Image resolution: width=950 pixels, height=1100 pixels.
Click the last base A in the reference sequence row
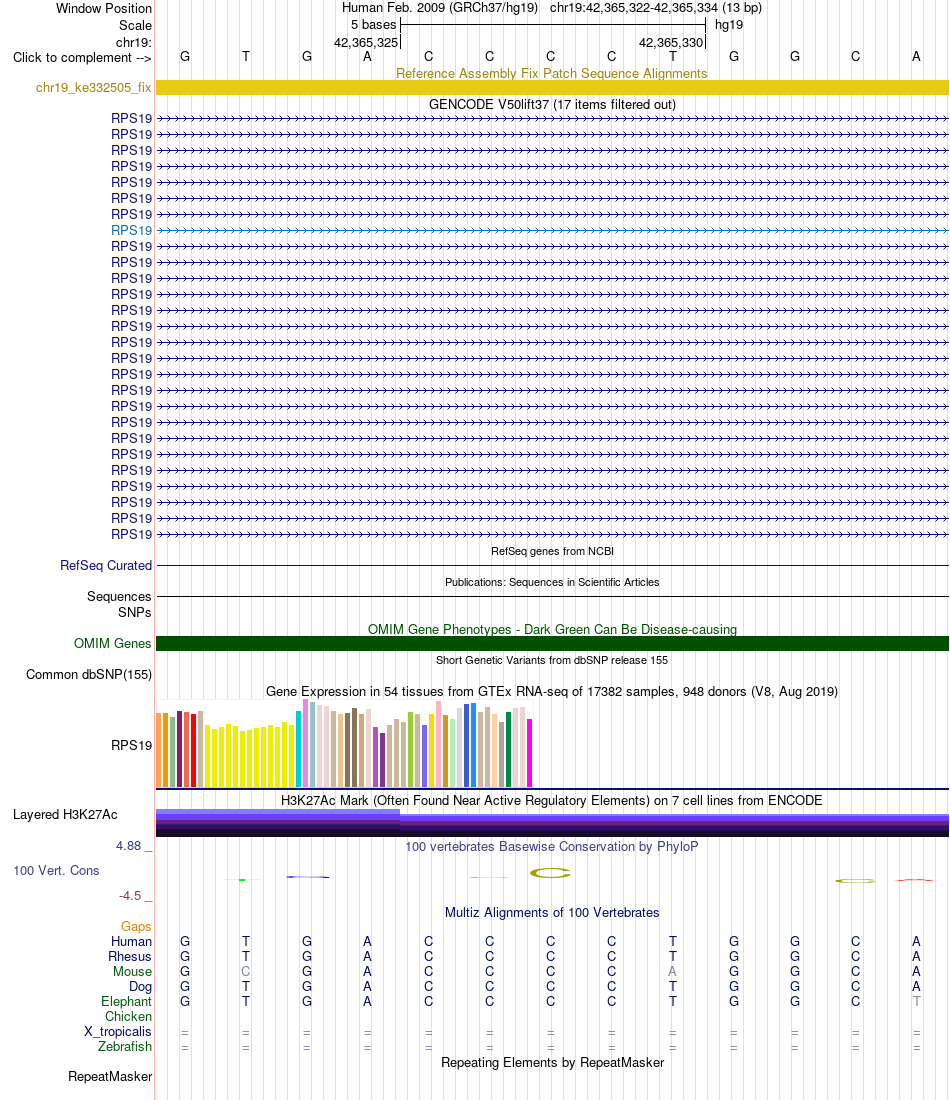916,56
